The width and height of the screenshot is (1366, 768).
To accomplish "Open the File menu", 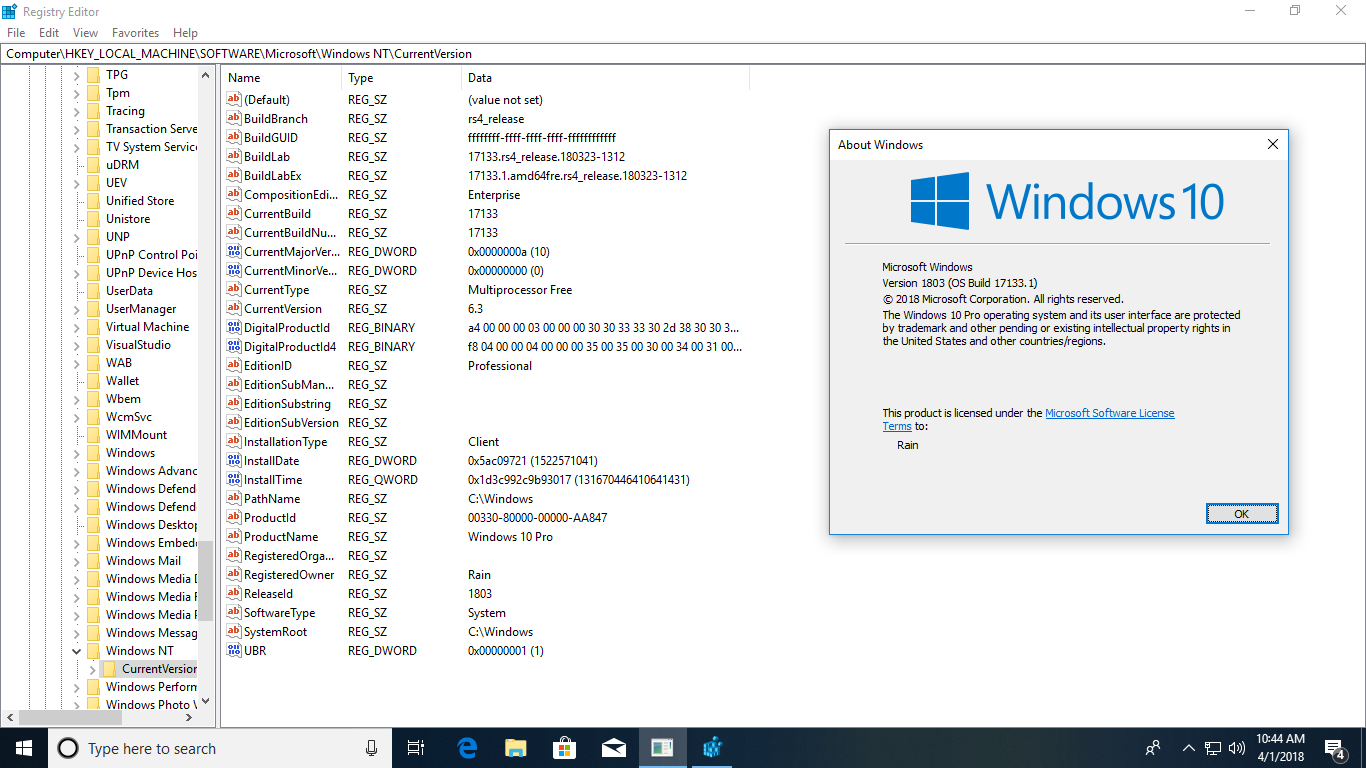I will click(15, 33).
